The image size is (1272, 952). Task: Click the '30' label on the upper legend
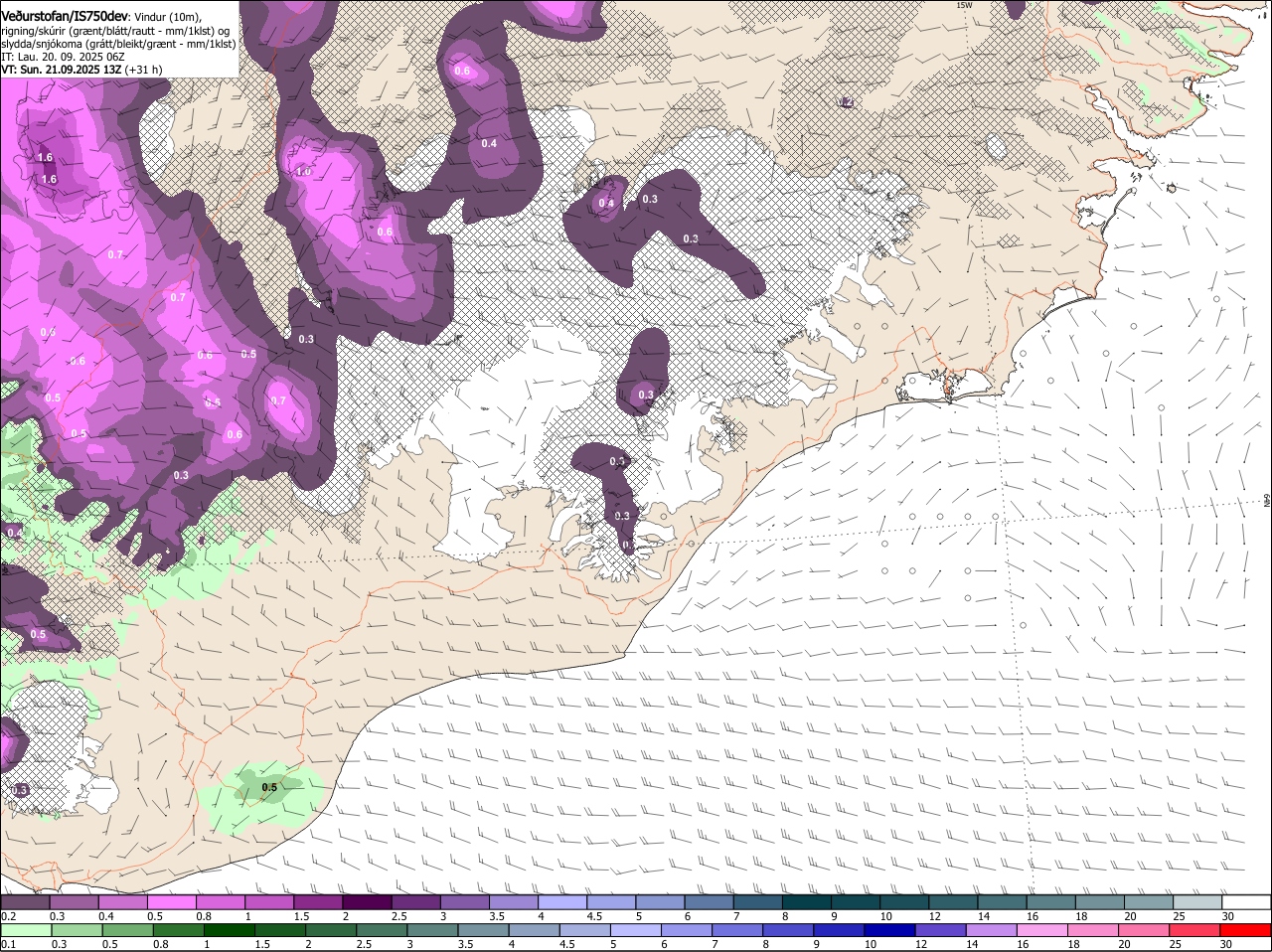point(1228,916)
